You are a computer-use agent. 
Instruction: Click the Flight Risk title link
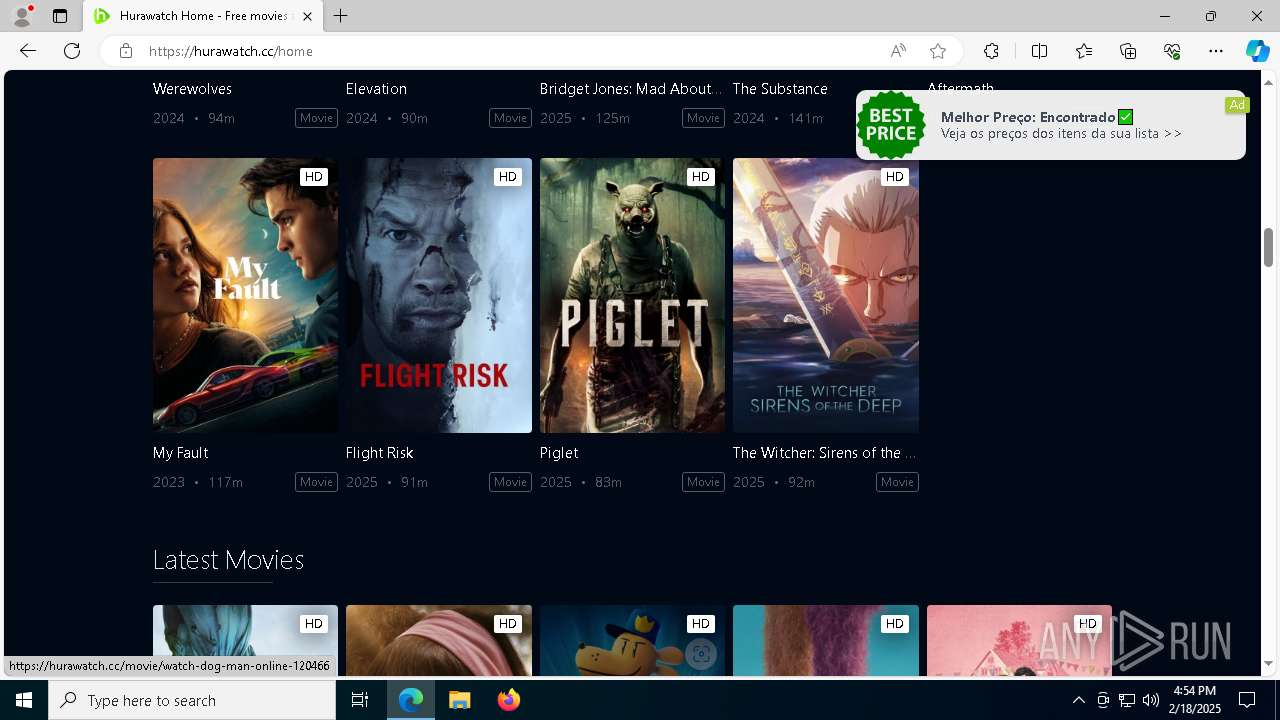379,453
